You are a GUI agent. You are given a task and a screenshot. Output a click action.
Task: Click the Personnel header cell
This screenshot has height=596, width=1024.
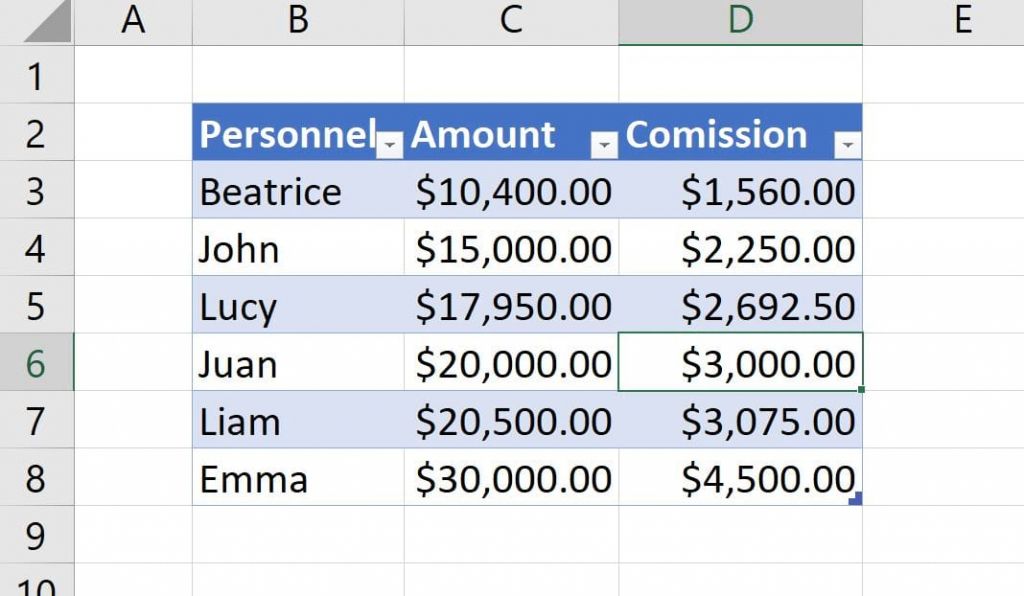coord(285,135)
